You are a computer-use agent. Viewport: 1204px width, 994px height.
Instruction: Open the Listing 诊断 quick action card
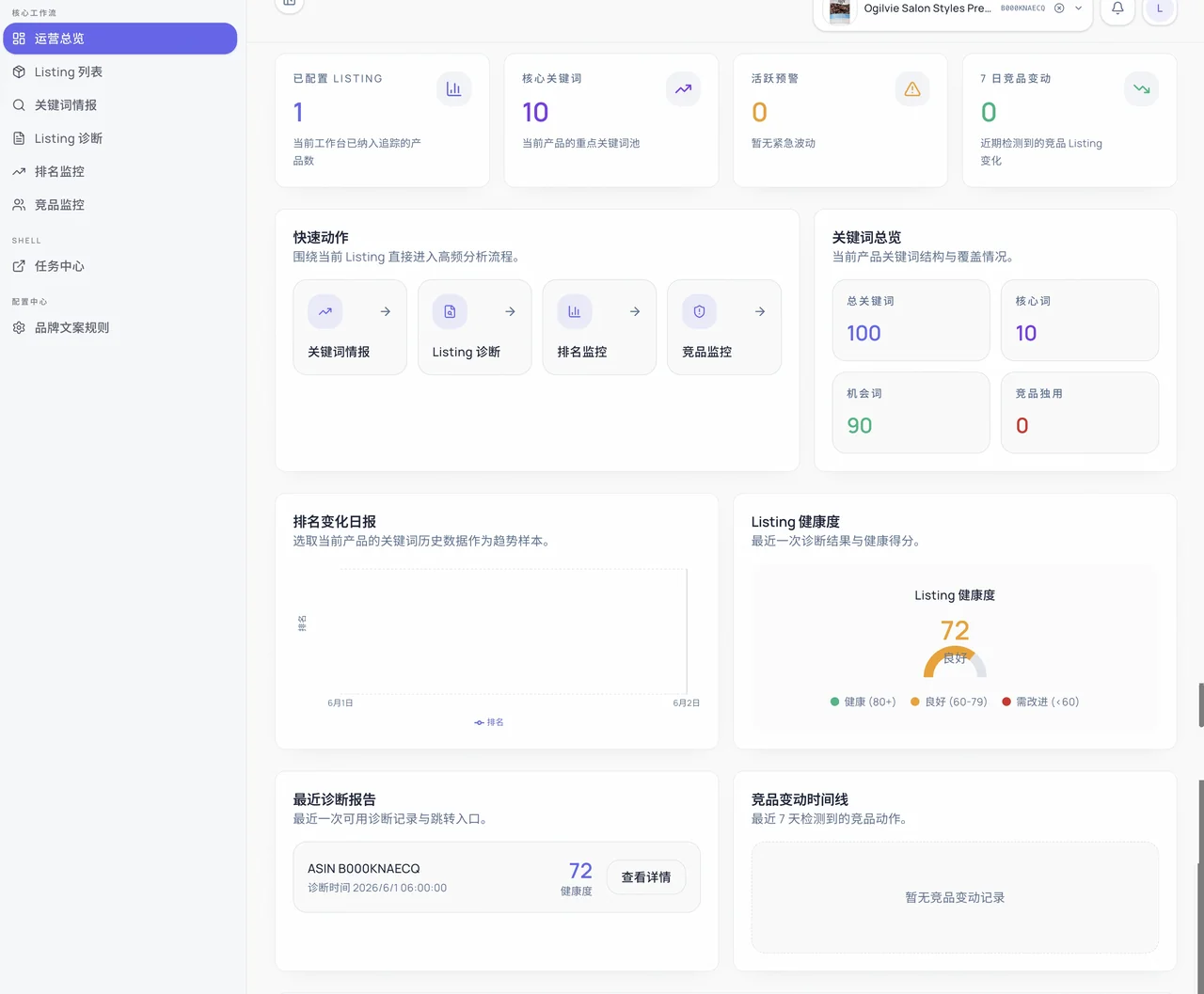point(475,327)
